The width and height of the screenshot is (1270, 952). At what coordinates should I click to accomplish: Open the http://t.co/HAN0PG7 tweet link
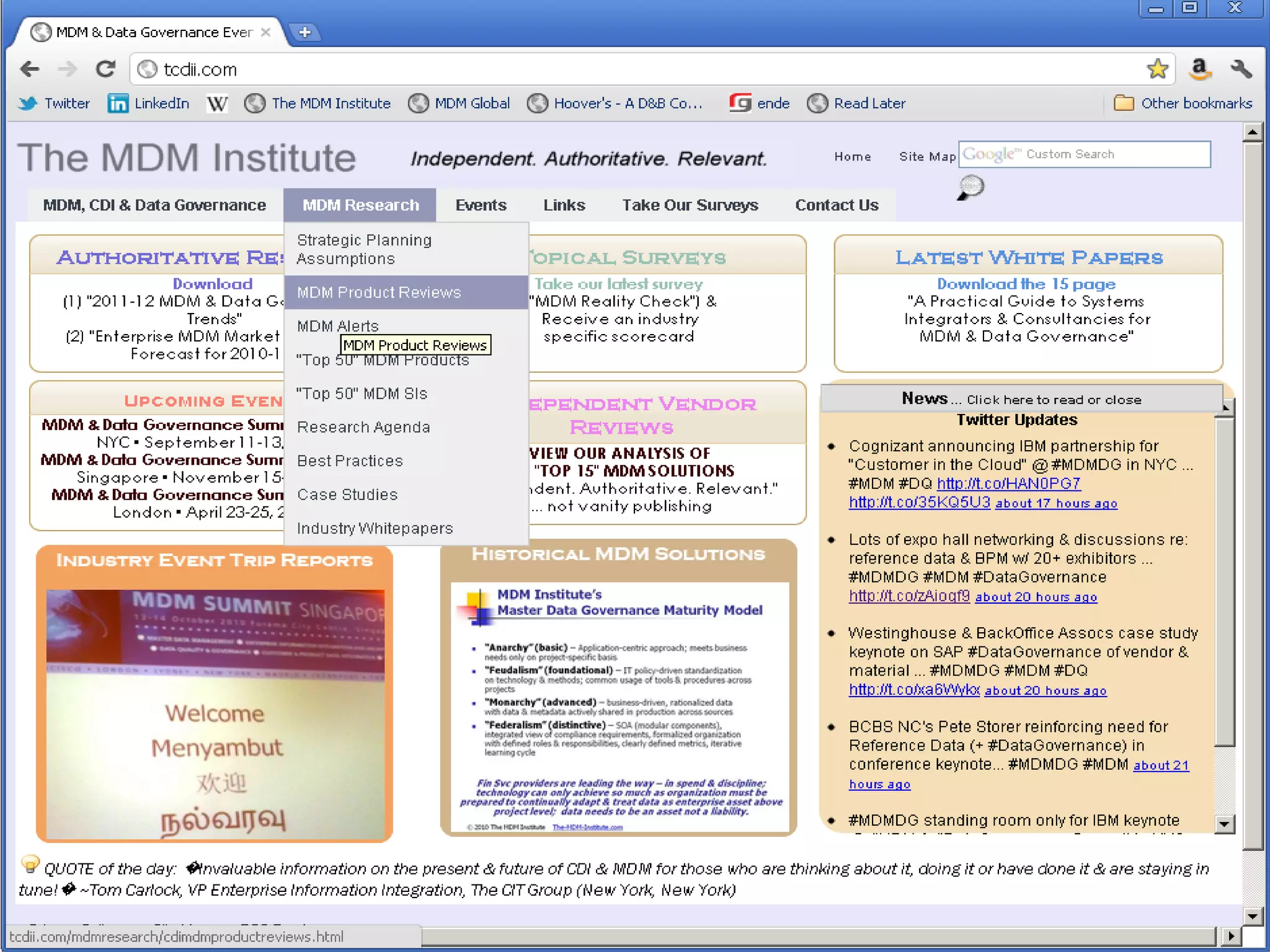point(1008,483)
